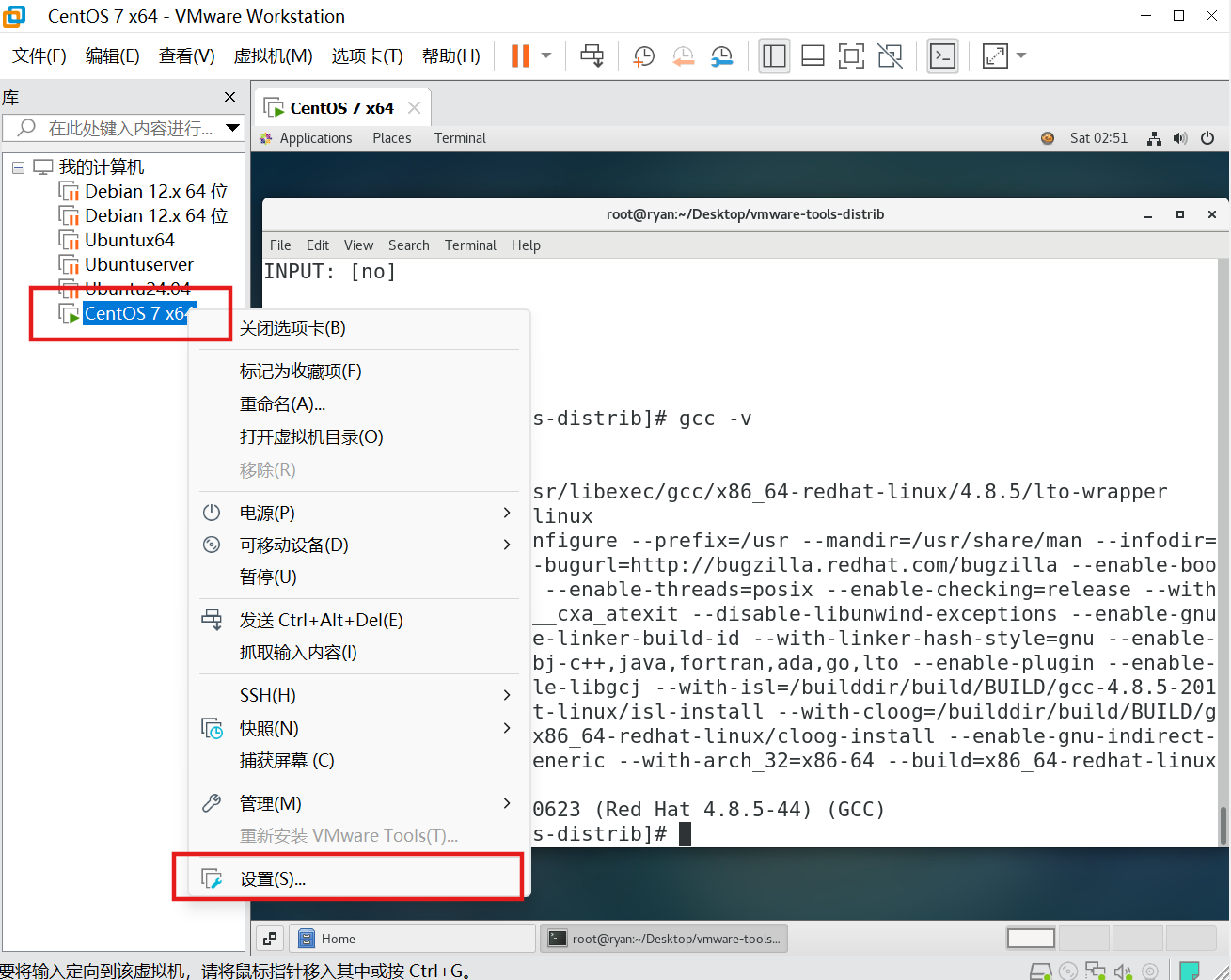Click the terminal window vertical scrollbar
Image resolution: width=1231 pixels, height=980 pixels.
[x=1223, y=826]
